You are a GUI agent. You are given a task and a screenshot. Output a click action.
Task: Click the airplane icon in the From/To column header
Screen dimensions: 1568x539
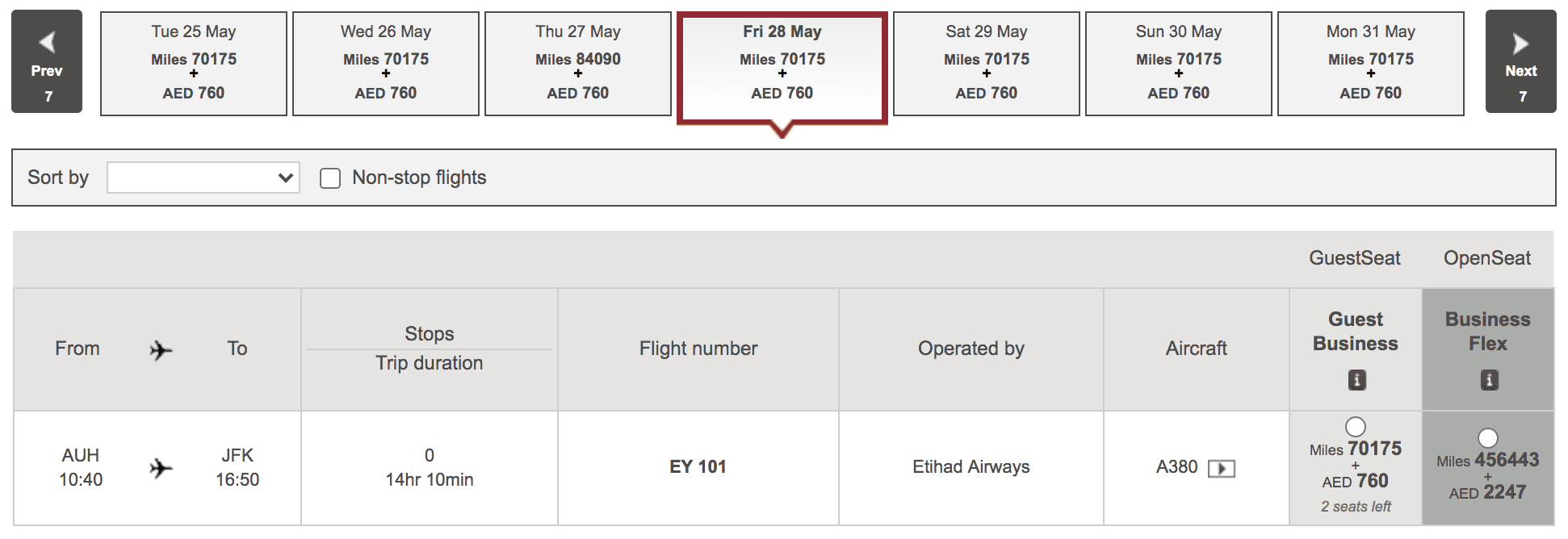(160, 350)
